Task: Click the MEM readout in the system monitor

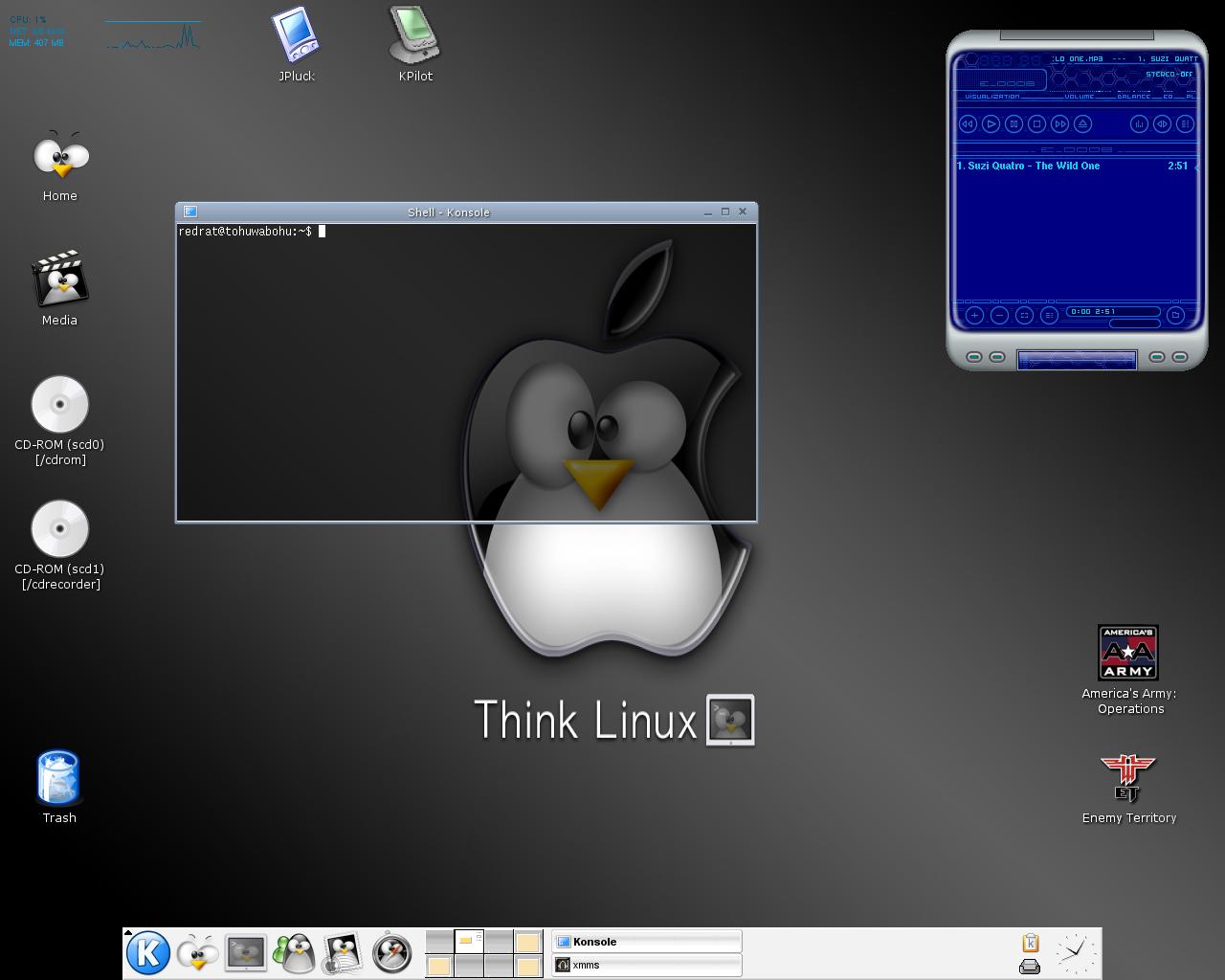Action: pos(36,43)
